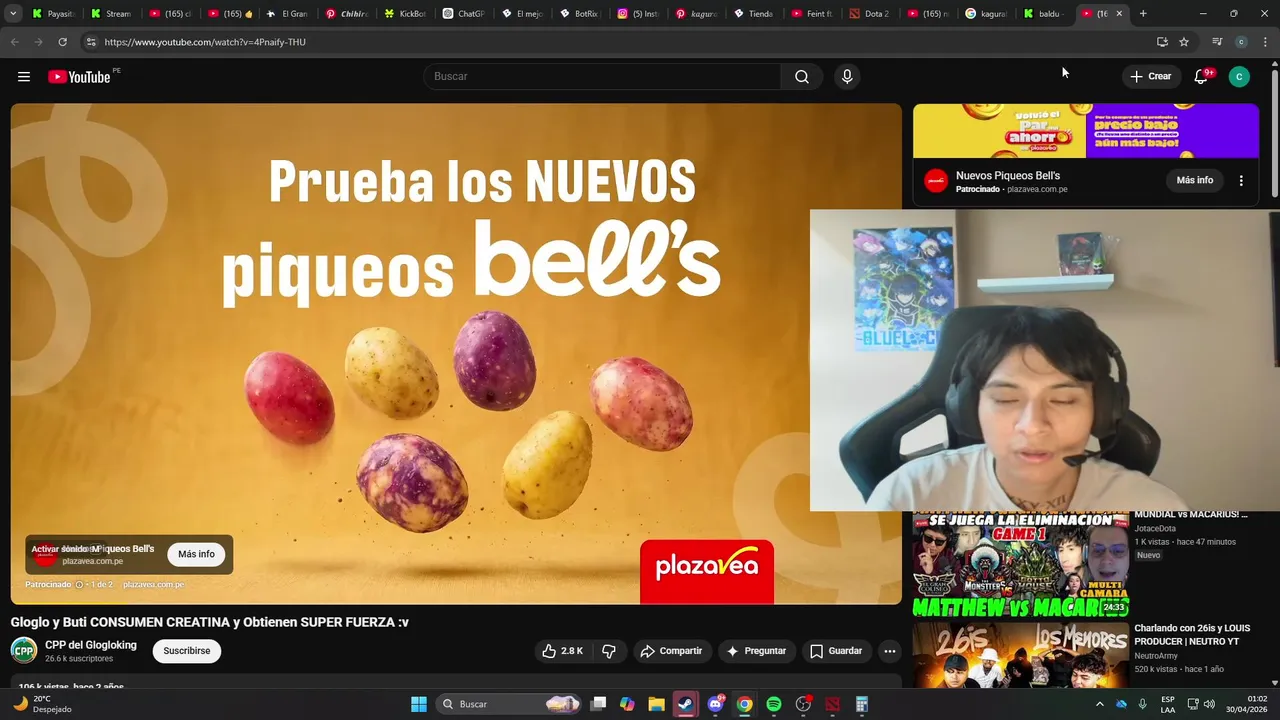1280x720 pixels.
Task: Open Charlando con 26is y LOUIS video title
Action: [x=1191, y=634]
